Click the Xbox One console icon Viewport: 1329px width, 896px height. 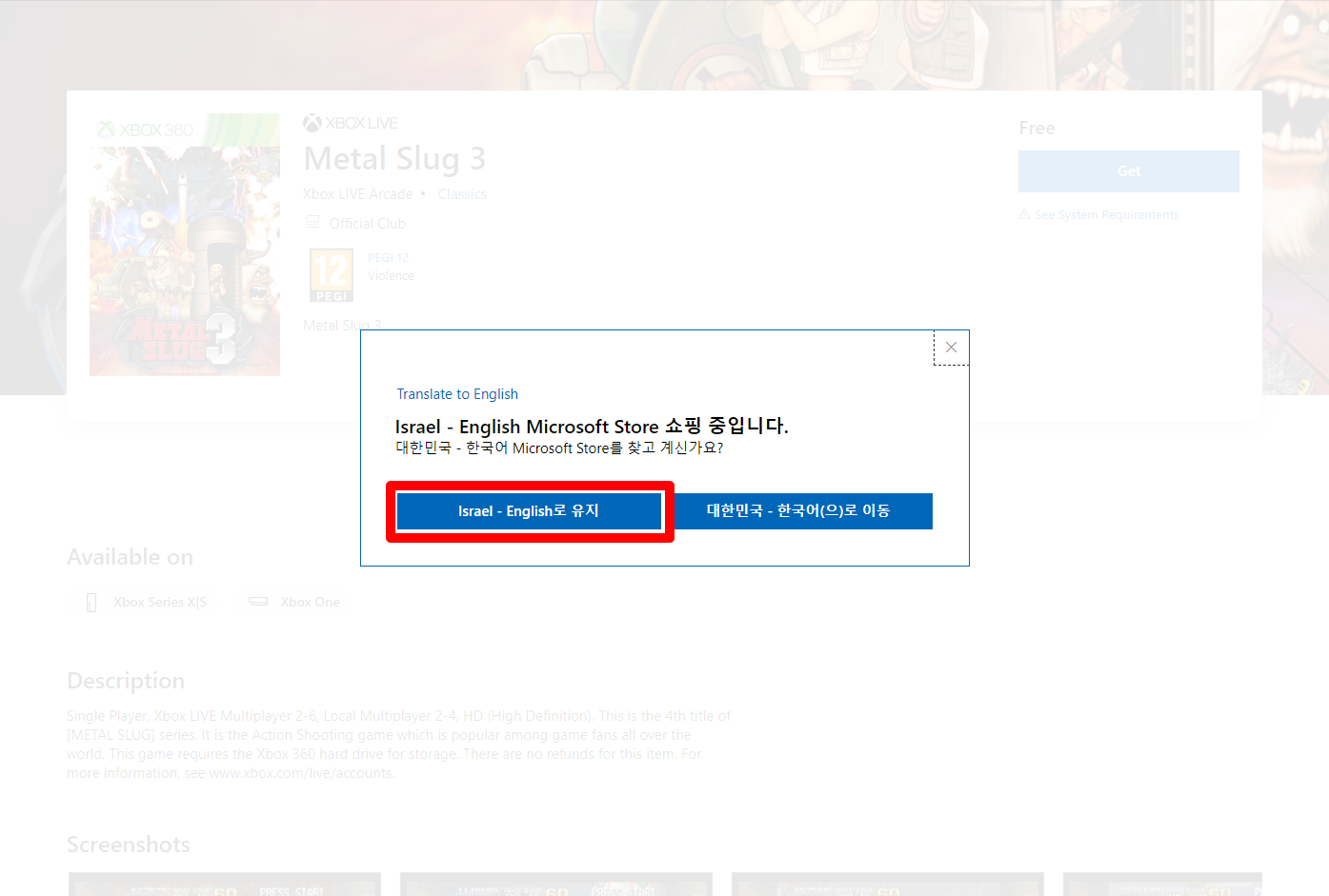[x=258, y=602]
